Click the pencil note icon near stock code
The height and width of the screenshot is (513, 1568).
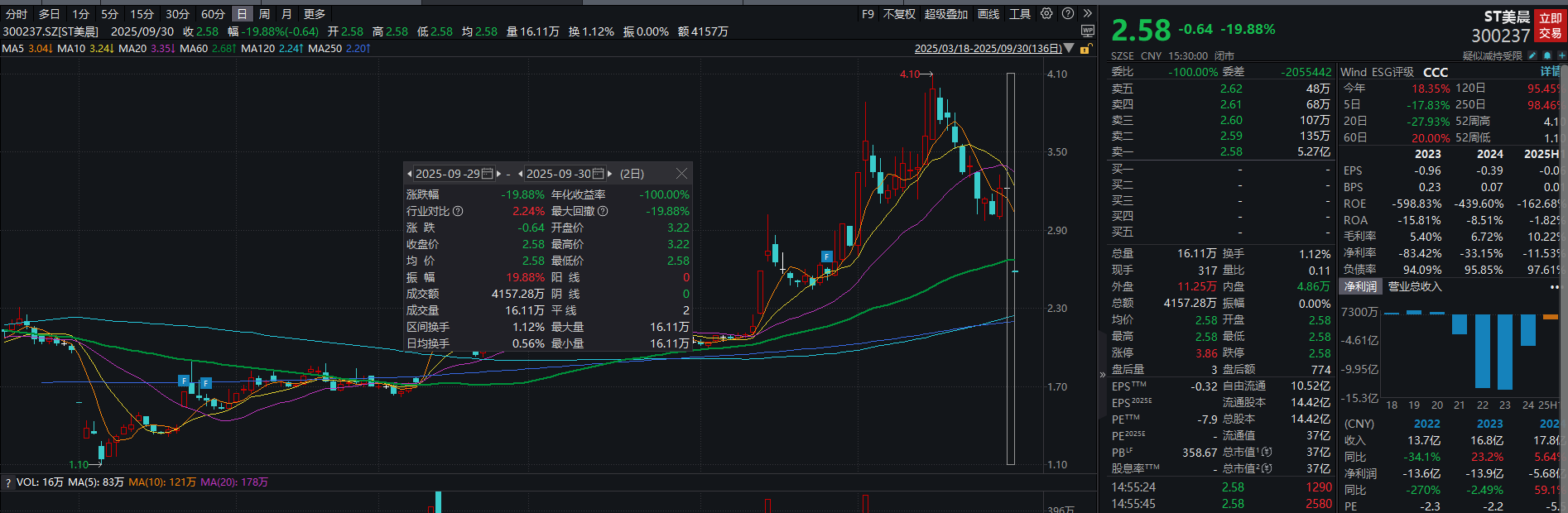(1532, 56)
